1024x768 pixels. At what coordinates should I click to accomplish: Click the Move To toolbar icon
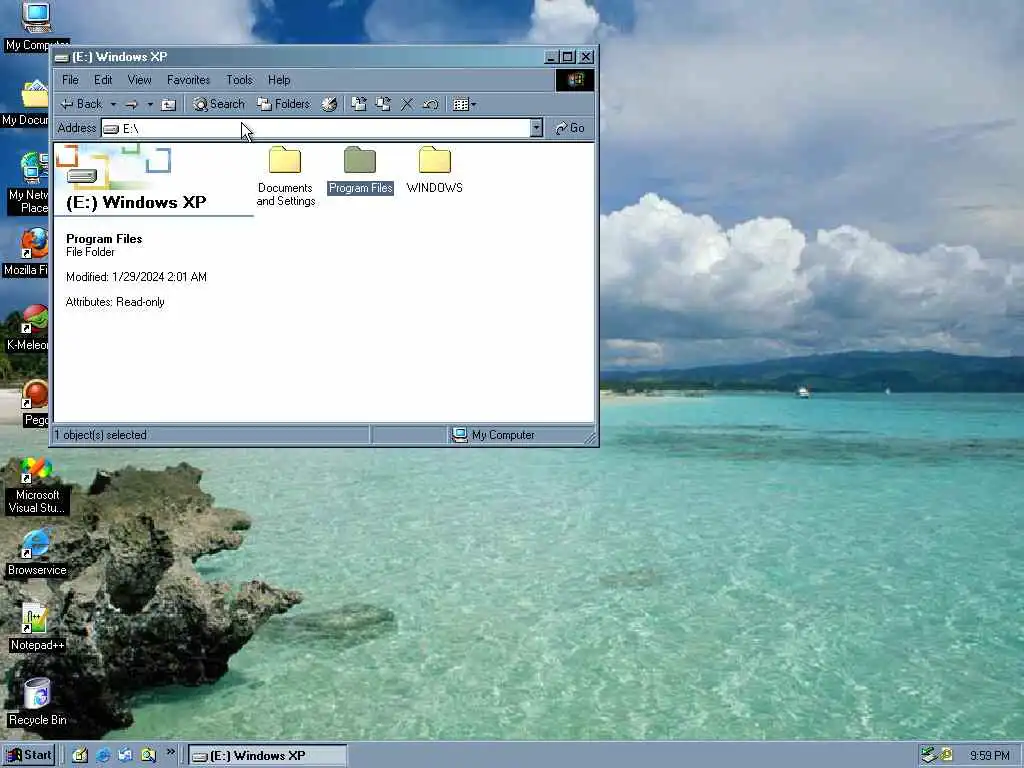point(359,104)
